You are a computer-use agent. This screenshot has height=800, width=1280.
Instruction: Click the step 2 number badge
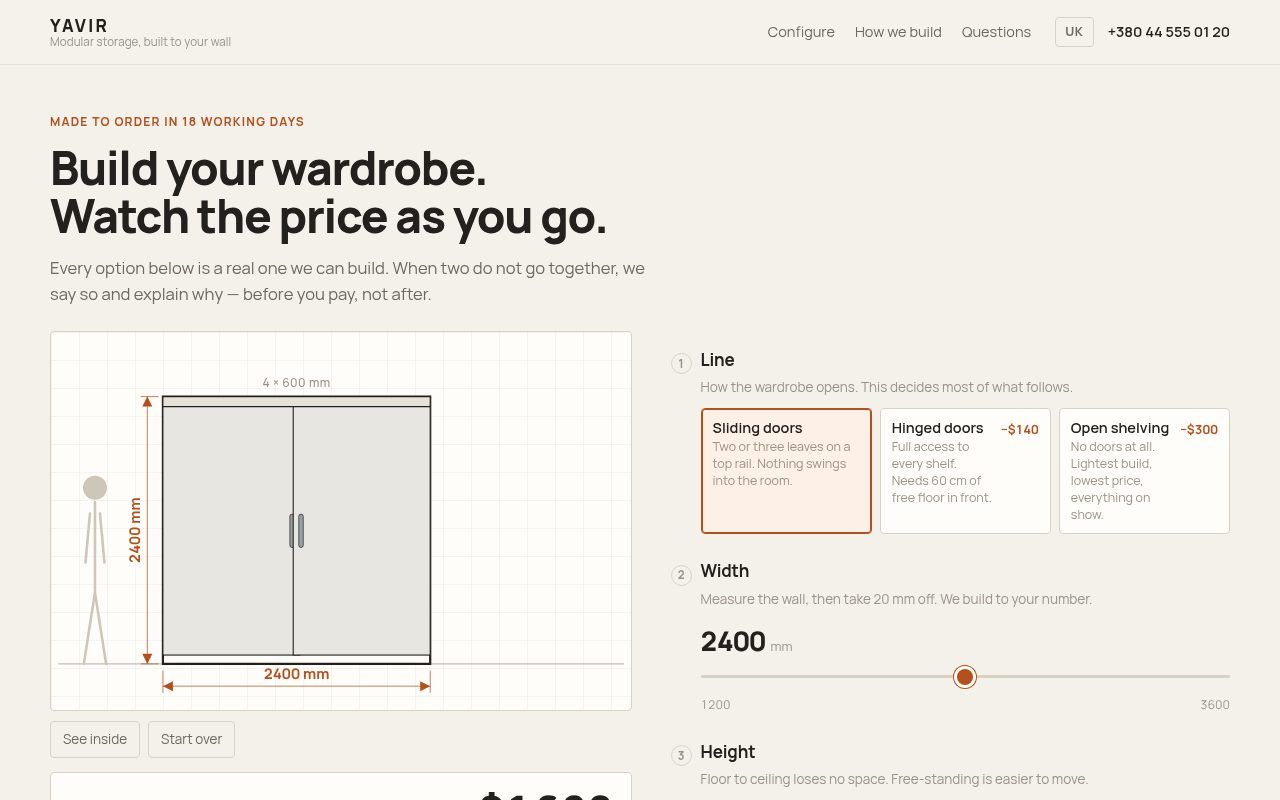coord(681,575)
